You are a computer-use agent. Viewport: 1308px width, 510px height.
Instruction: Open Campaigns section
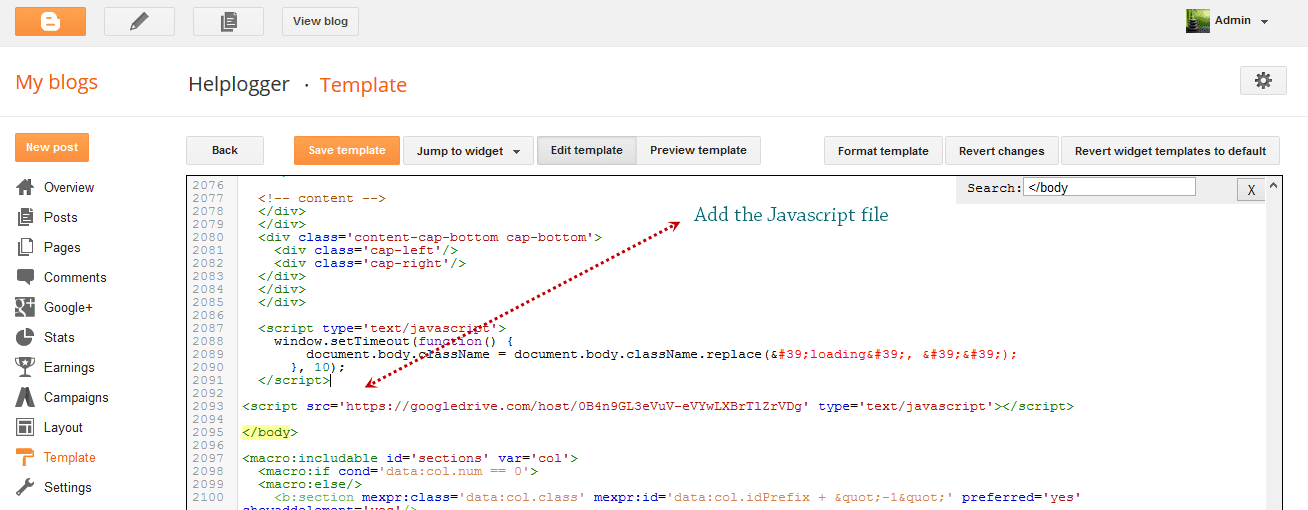click(76, 397)
